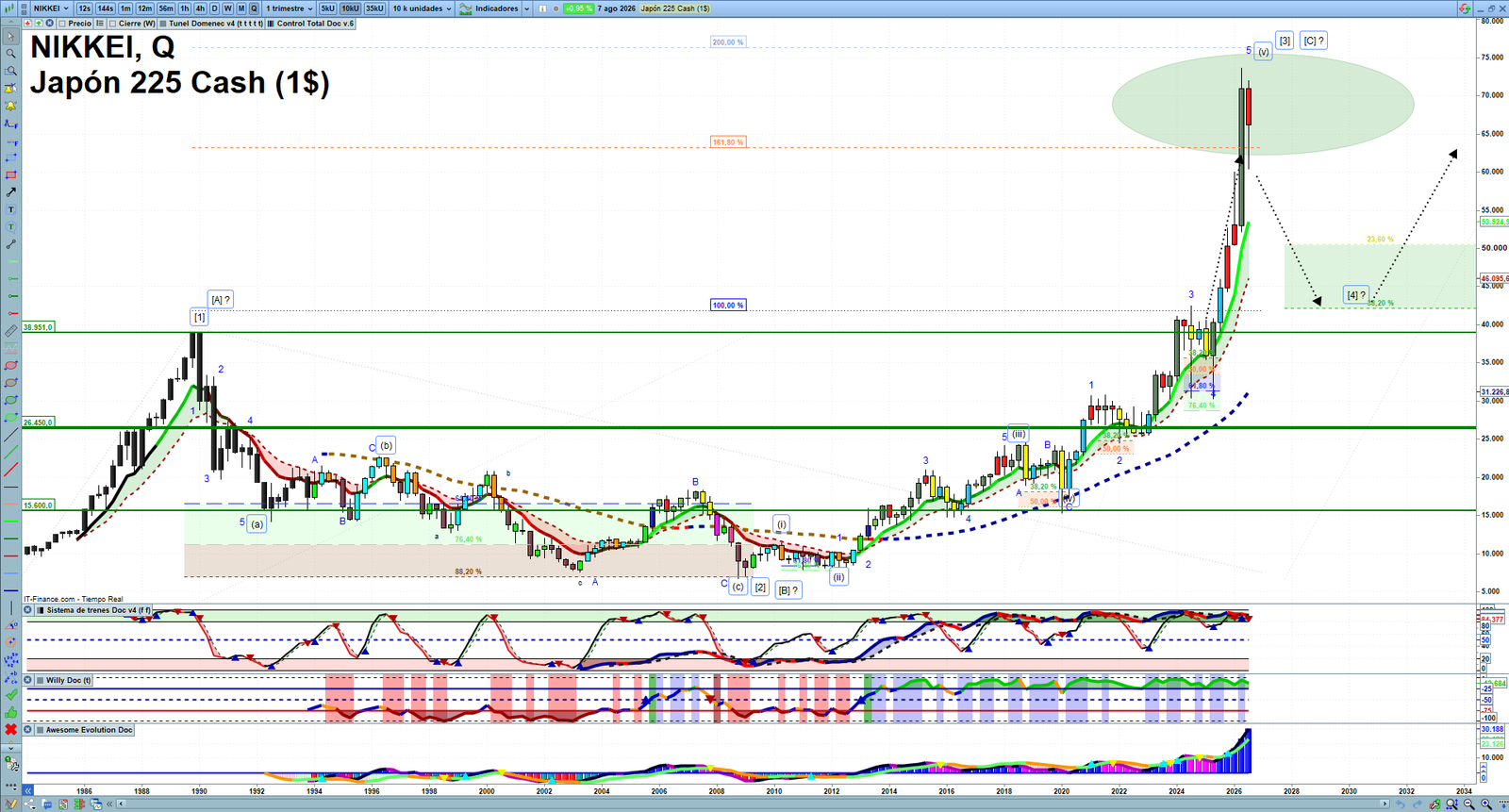
Task: Click the monthly M timeframe button
Action: pos(240,8)
